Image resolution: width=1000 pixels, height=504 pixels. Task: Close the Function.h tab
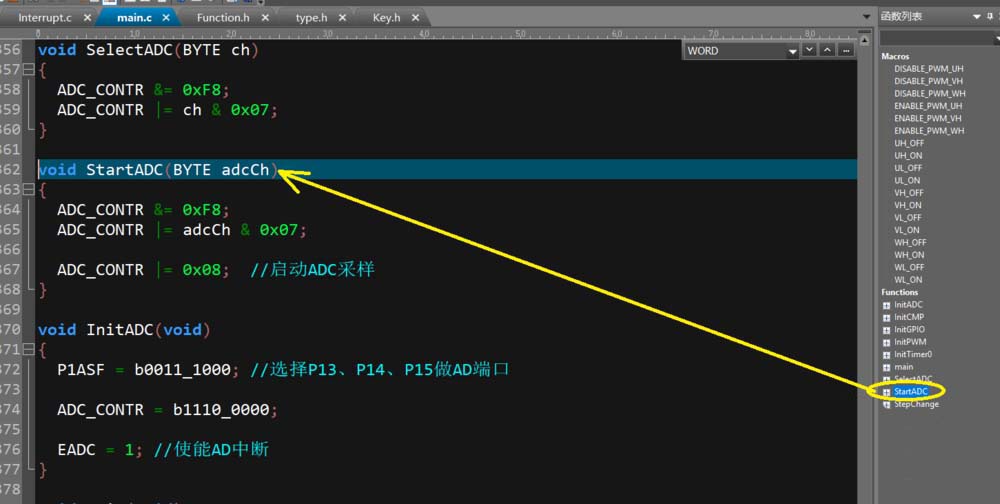pyautogui.click(x=265, y=18)
